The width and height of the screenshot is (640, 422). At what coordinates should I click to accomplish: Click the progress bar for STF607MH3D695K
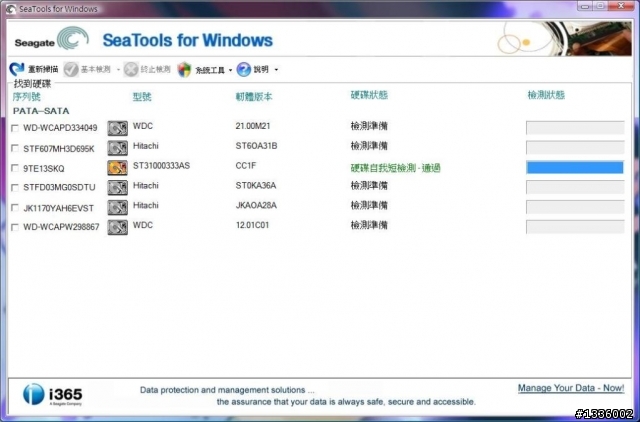575,147
